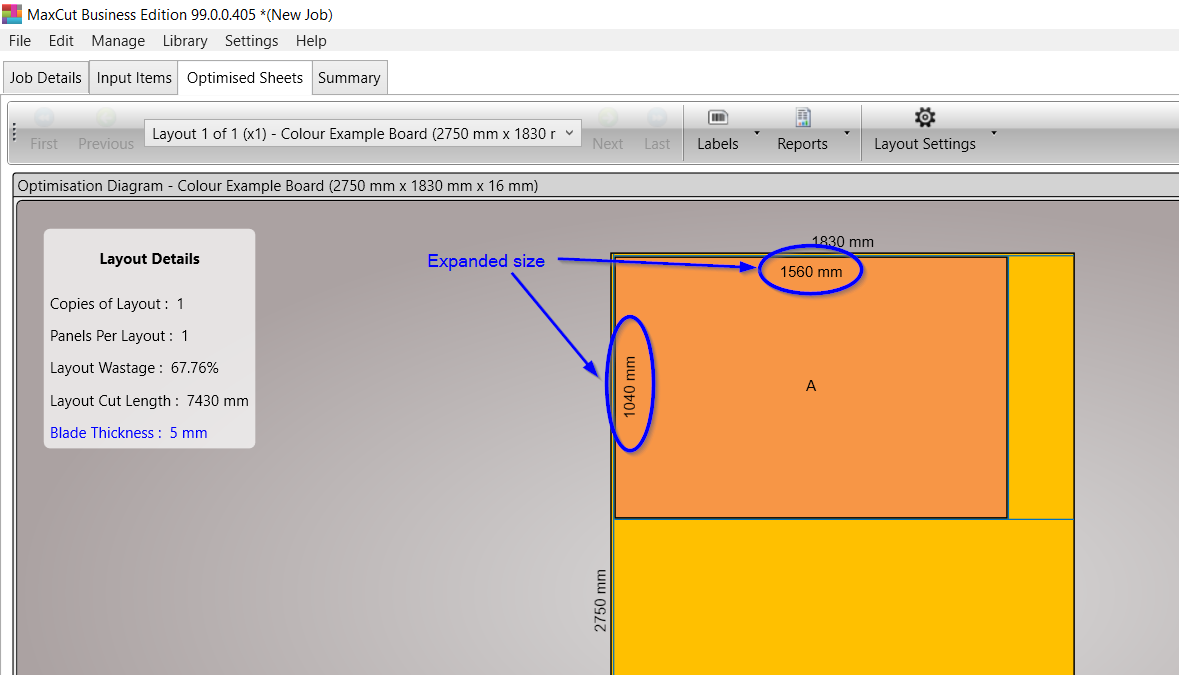1179x675 pixels.
Task: Click the Labels barcode icon
Action: pyautogui.click(x=718, y=117)
